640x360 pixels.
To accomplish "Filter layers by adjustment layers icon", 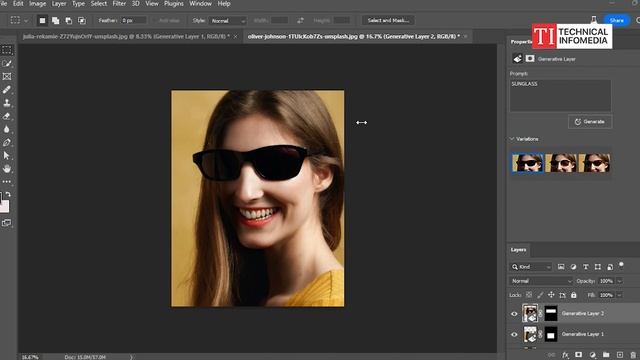I will (x=573, y=267).
